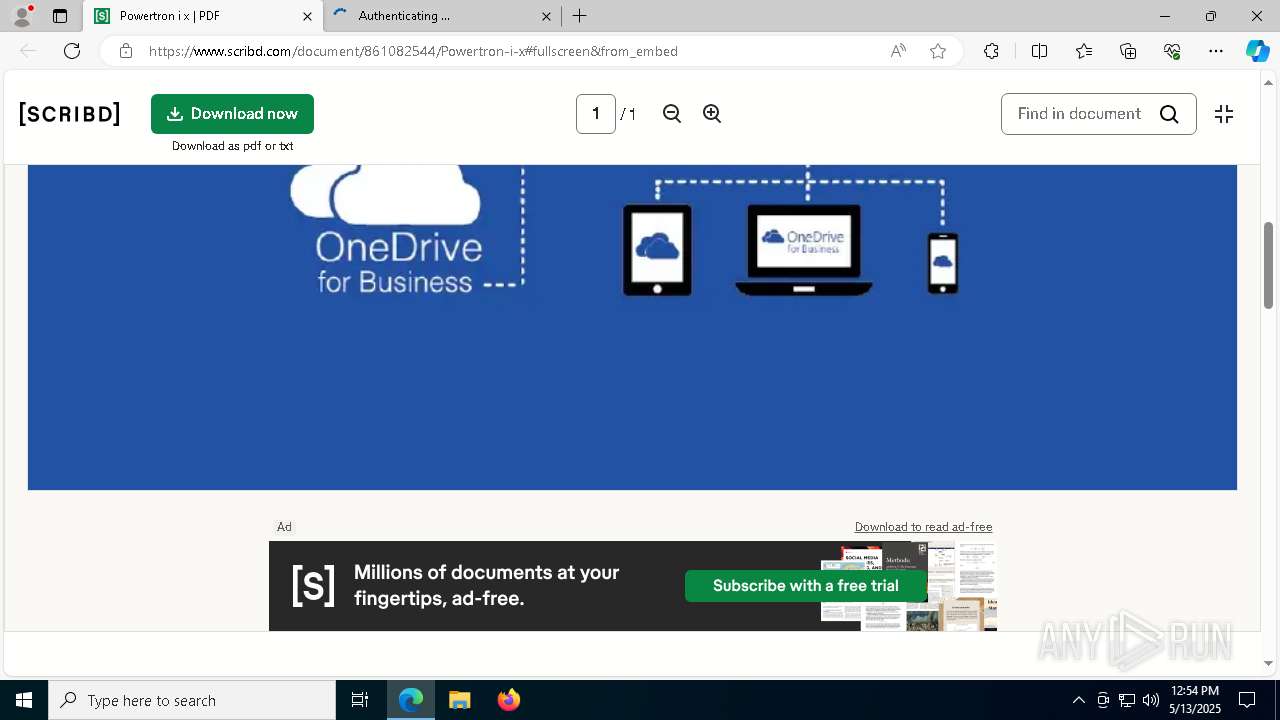Toggle Split screen
Viewport: 1280px width, 720px height.
1039,51
